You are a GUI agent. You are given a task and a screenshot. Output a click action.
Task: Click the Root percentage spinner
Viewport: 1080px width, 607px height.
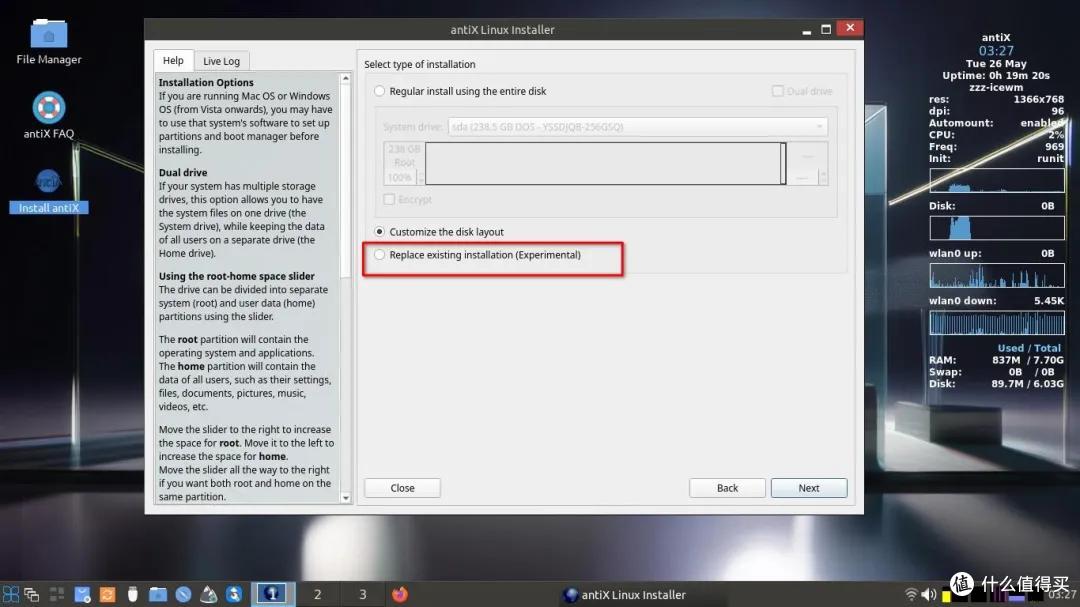tap(404, 178)
